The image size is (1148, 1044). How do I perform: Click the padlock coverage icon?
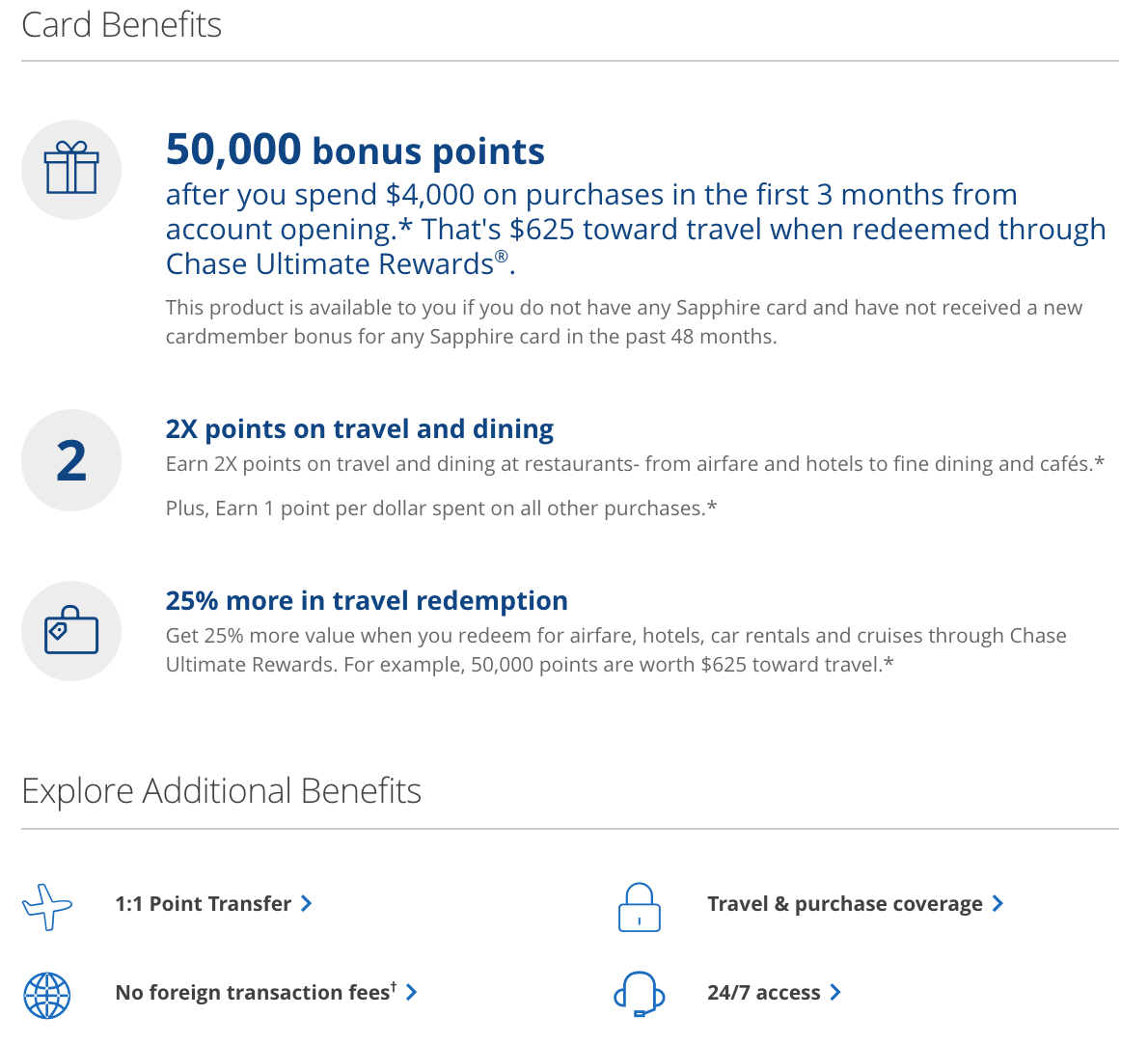(640, 907)
